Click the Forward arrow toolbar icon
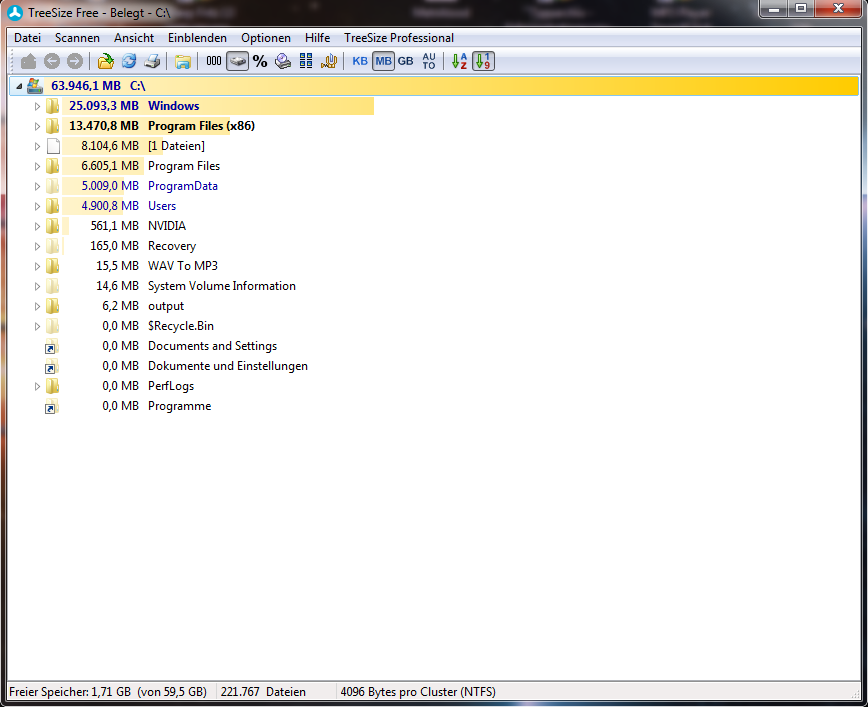The height and width of the screenshot is (707, 868). click(x=75, y=61)
